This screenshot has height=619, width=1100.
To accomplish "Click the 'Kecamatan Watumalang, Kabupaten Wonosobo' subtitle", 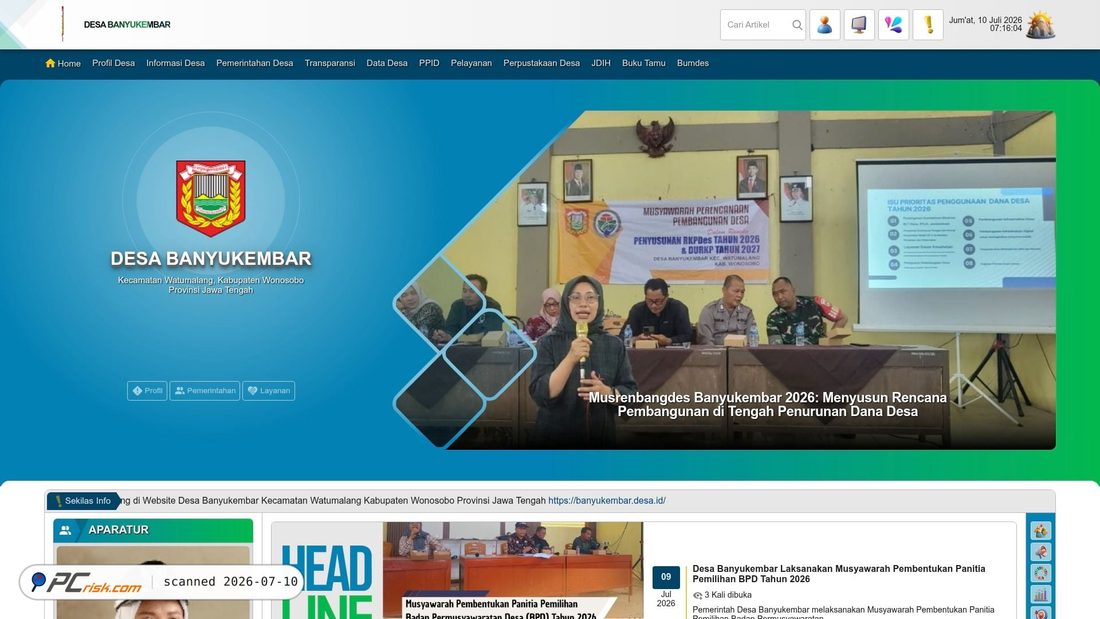I will (210, 280).
